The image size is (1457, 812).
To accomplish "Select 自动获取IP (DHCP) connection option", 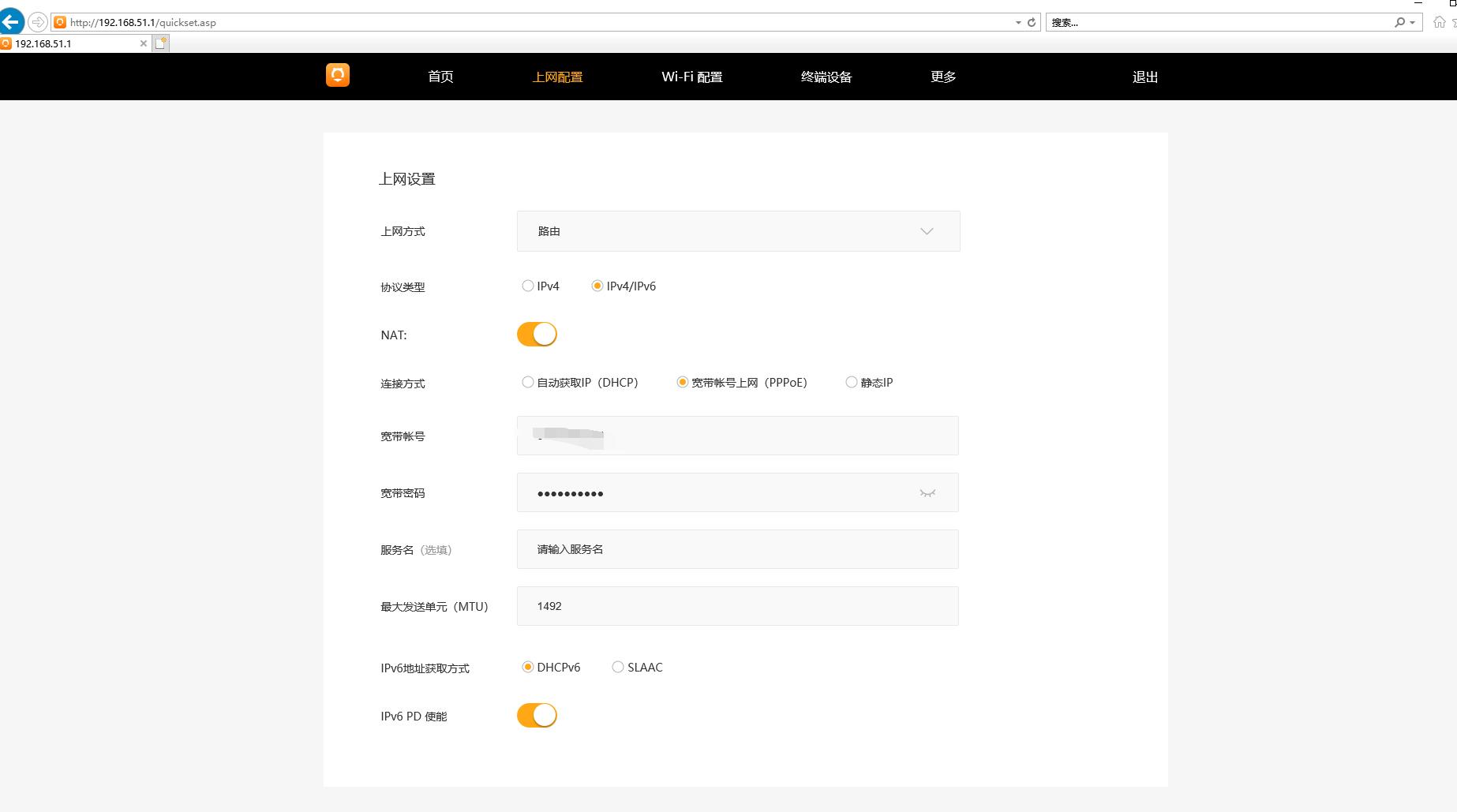I will (528, 382).
